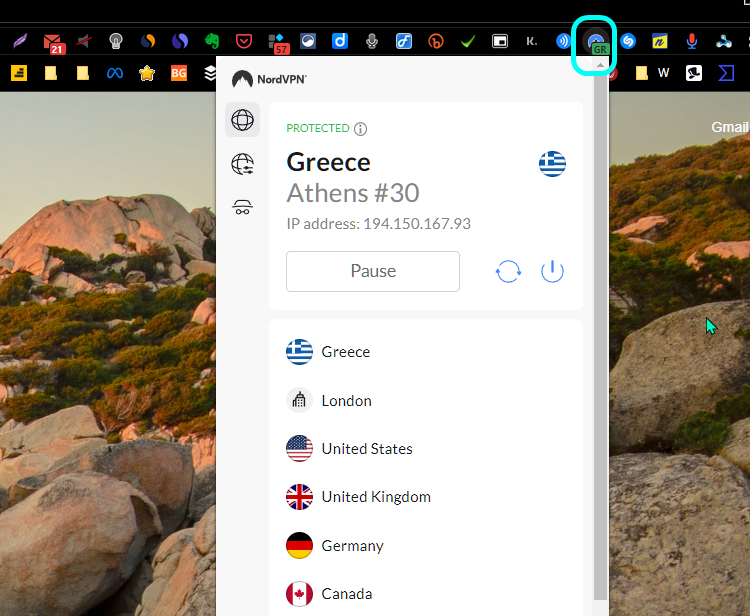This screenshot has width=750, height=616.
Task: Click the crossed-out speaker mute extension
Action: coord(84,41)
